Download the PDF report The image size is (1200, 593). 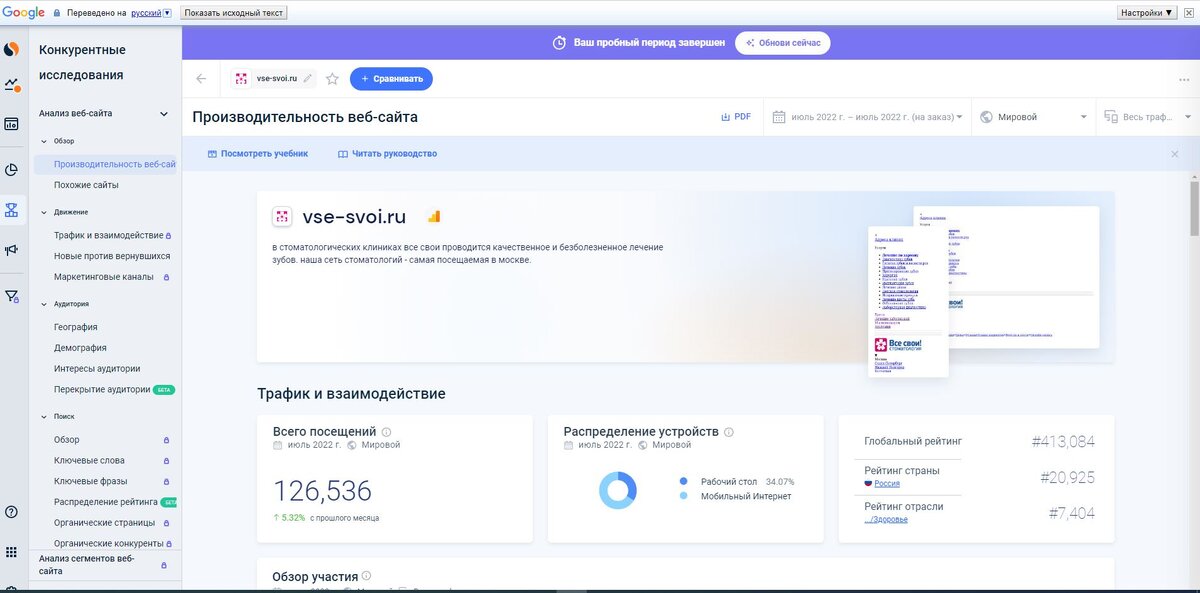[x=736, y=117]
